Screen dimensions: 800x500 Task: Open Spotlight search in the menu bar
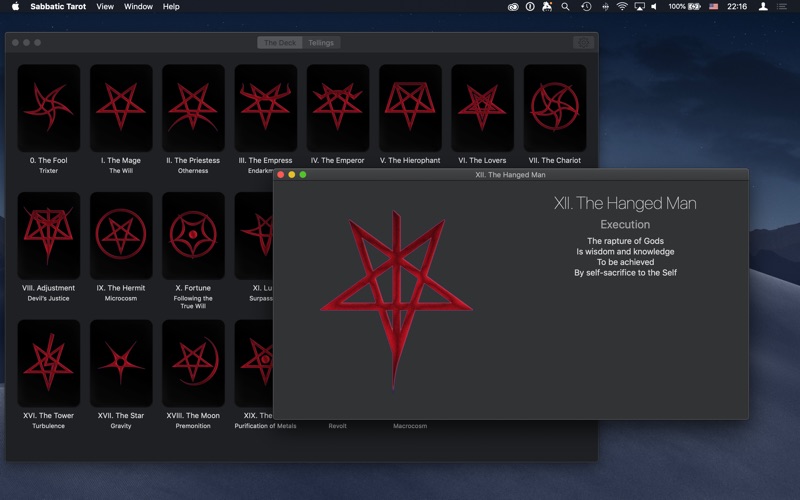click(565, 7)
